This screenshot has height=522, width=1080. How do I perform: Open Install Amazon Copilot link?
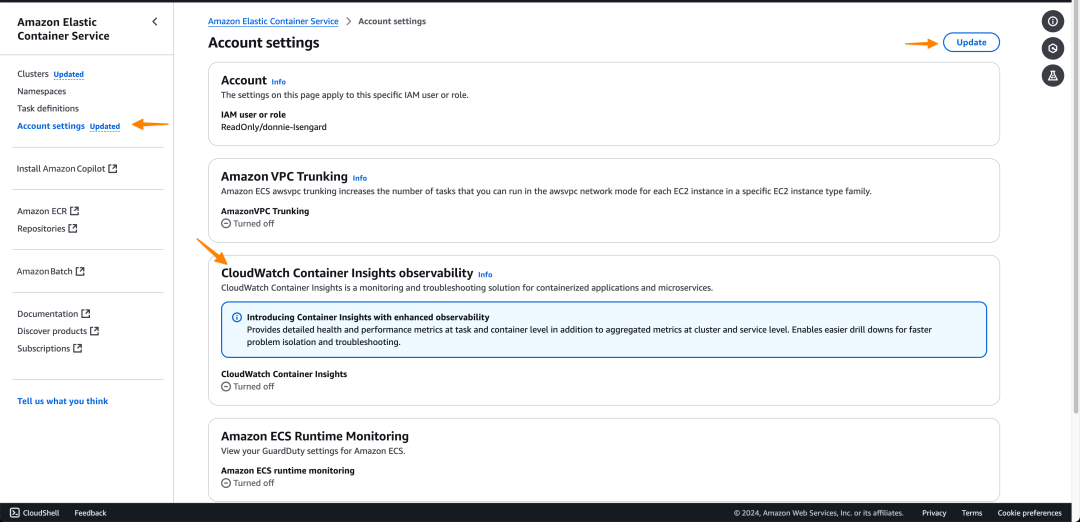(x=61, y=168)
